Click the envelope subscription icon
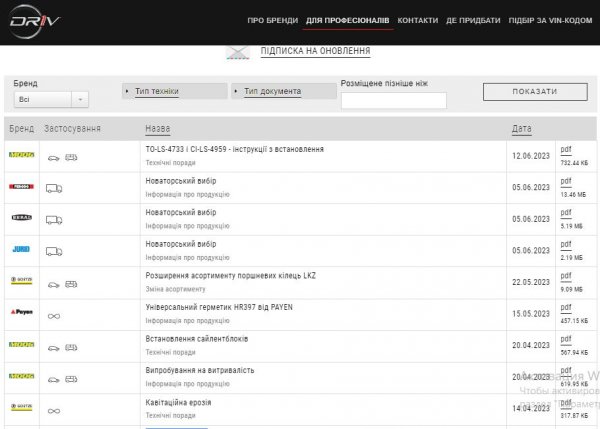 238,52
